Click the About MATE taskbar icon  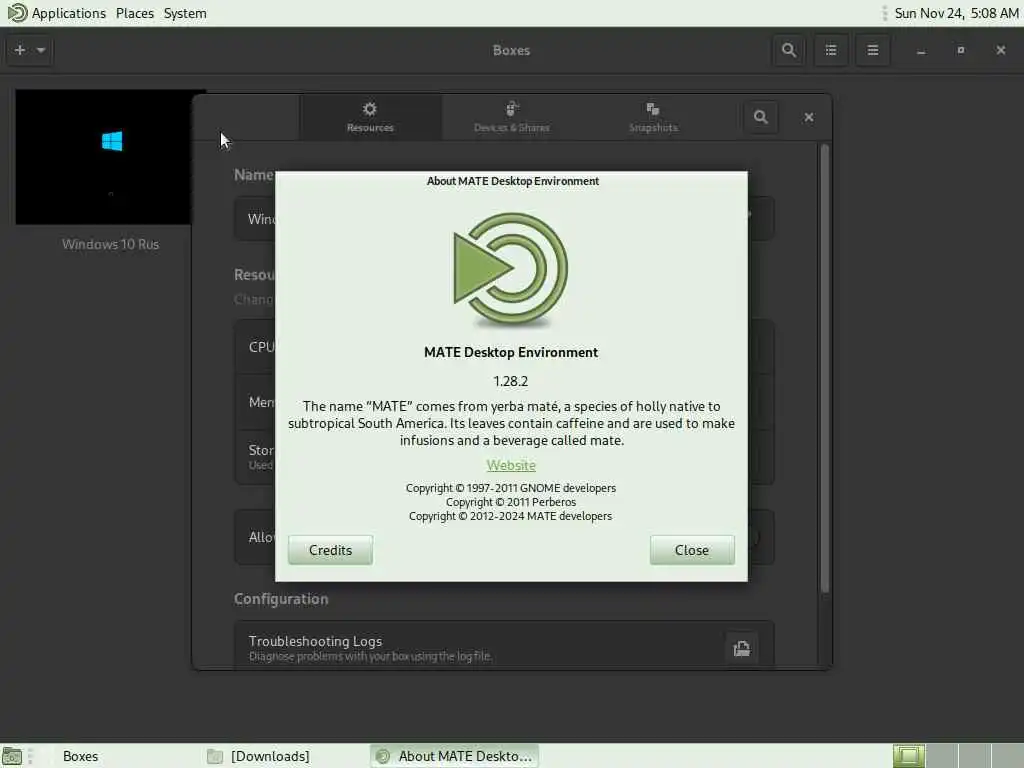coord(383,756)
